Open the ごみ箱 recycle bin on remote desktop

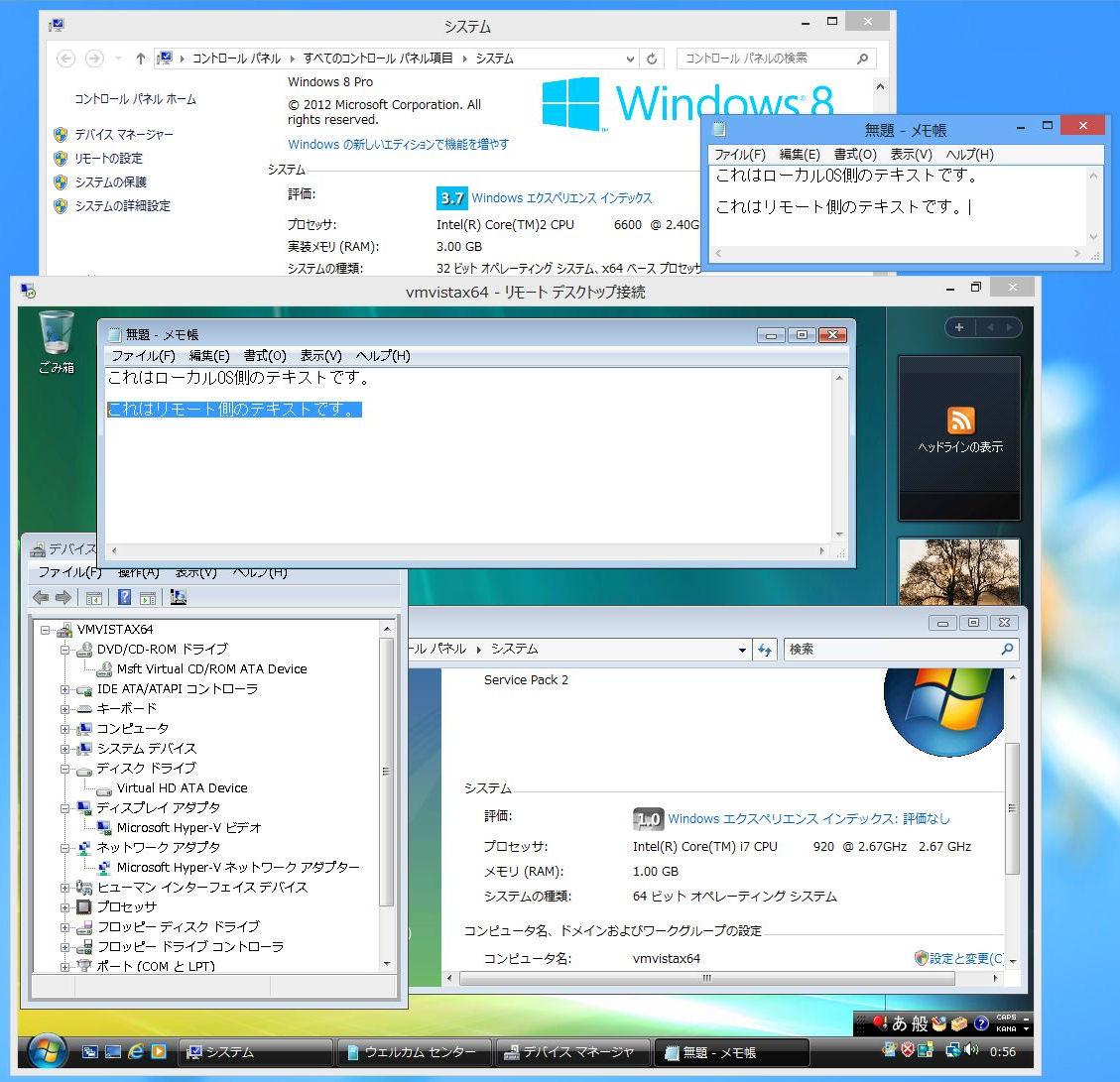point(57,341)
